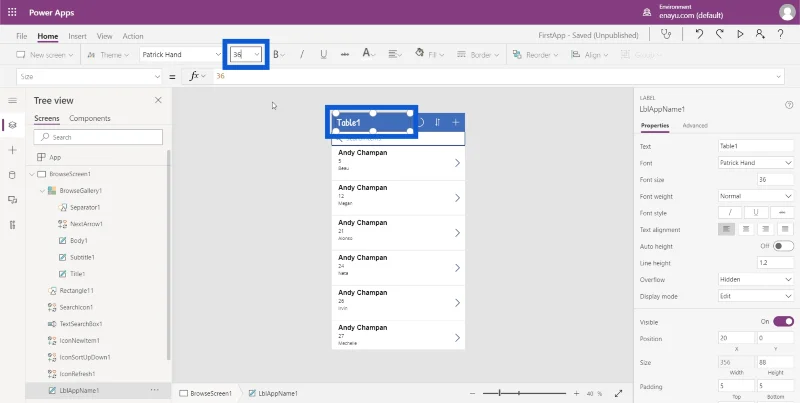
Task: Close the Tree view panel
Action: (158, 100)
